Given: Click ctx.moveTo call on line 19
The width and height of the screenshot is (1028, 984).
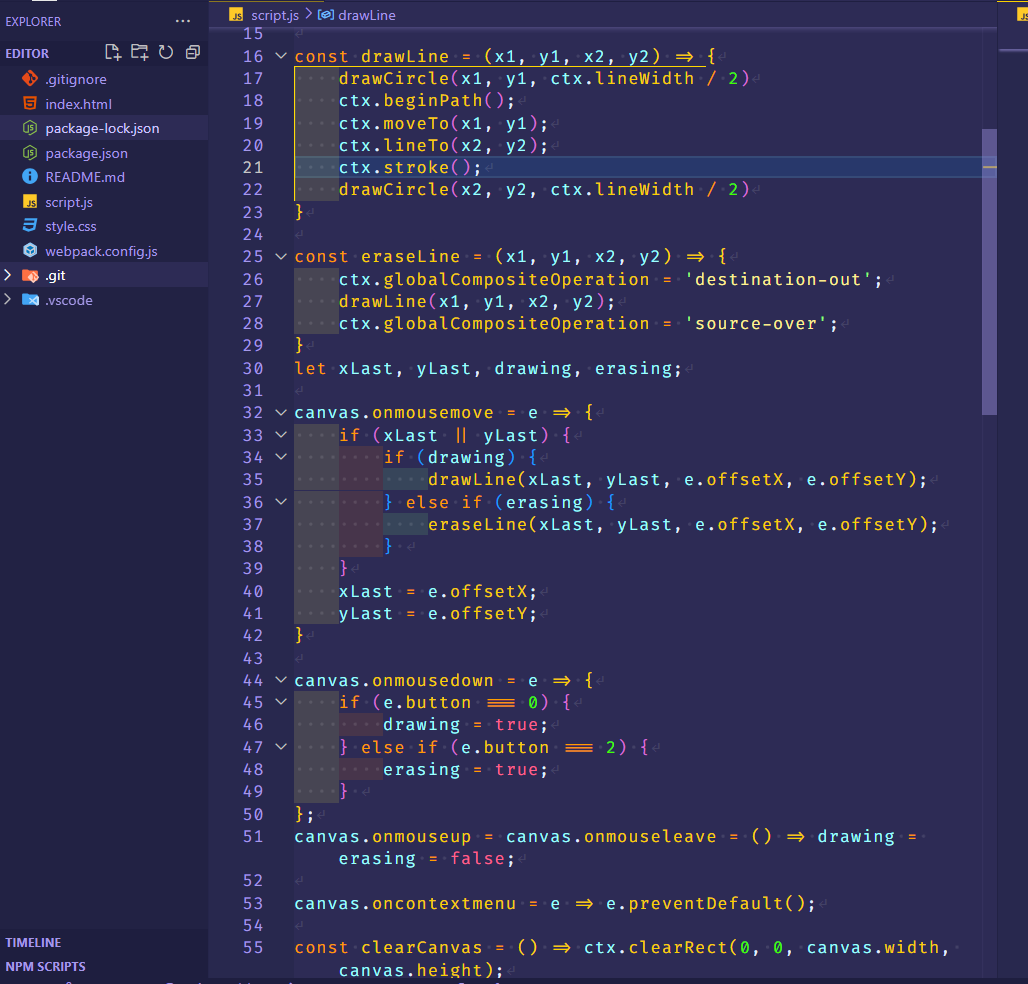Looking at the screenshot, I should [443, 123].
